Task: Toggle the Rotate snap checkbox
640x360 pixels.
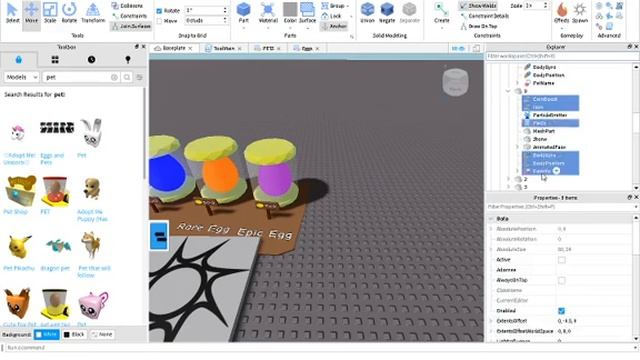Action: click(x=160, y=11)
